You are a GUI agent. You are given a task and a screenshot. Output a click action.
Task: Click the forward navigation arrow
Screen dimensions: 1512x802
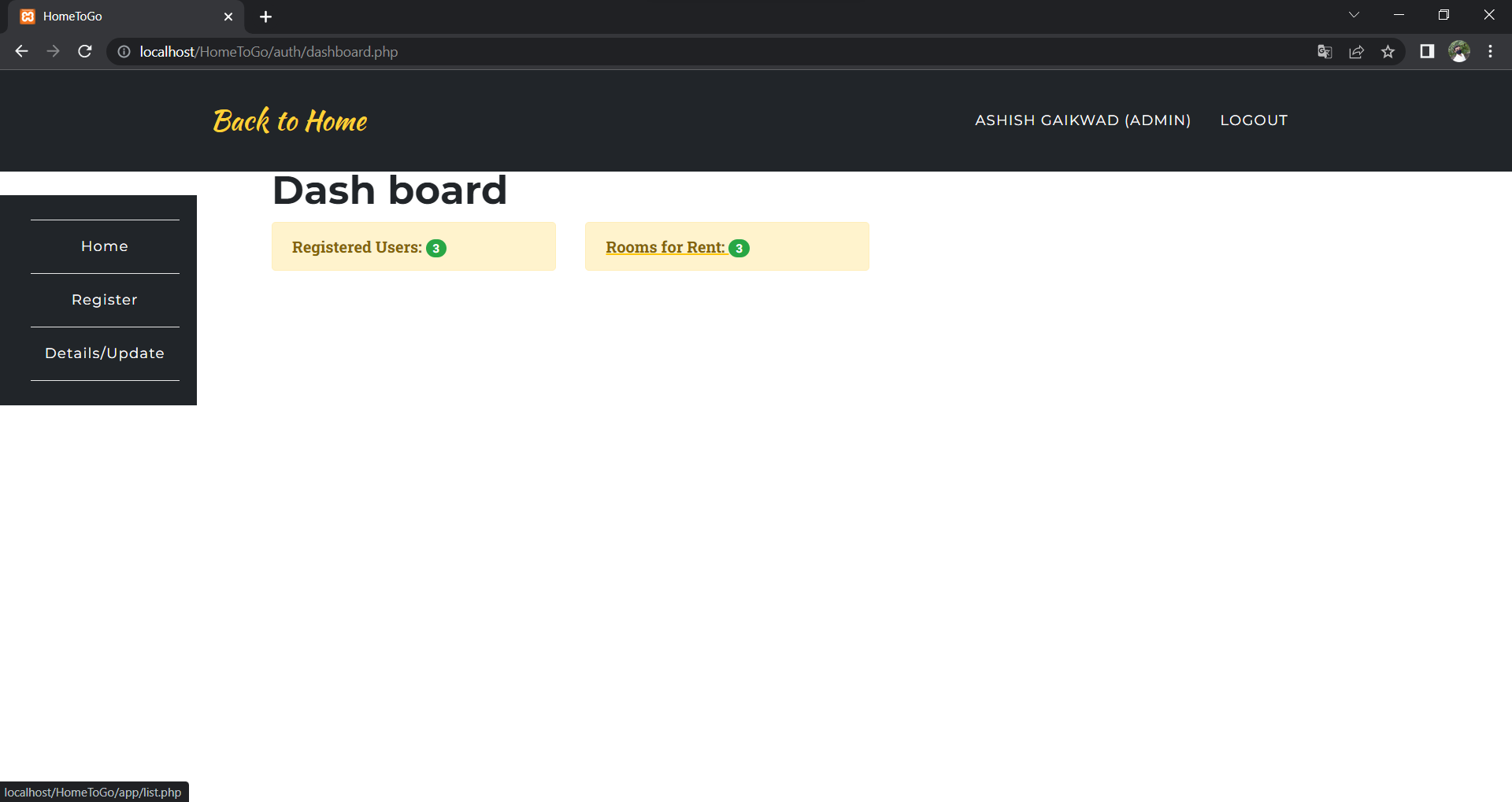tap(53, 51)
